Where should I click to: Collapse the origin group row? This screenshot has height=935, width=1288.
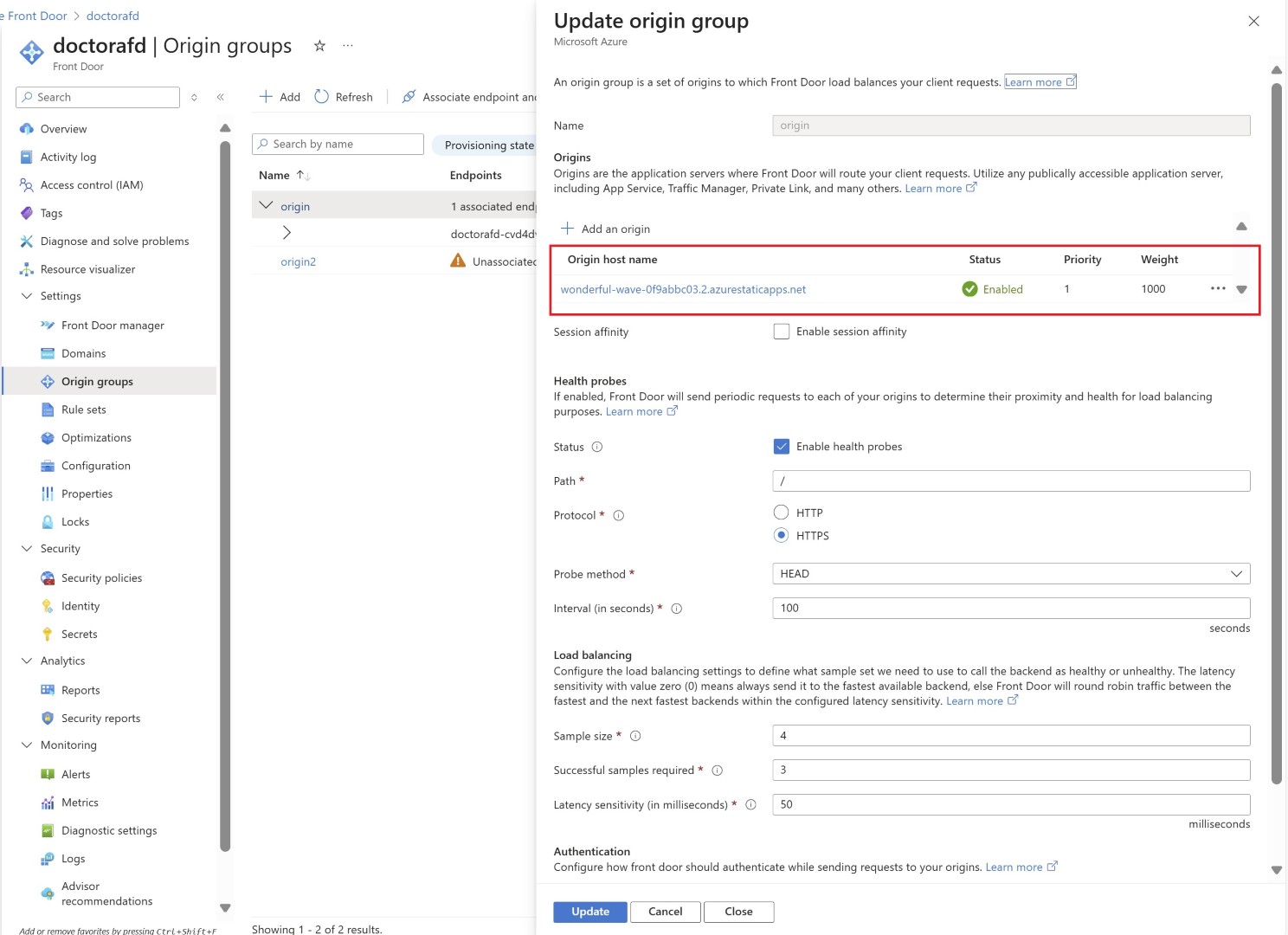click(x=266, y=205)
